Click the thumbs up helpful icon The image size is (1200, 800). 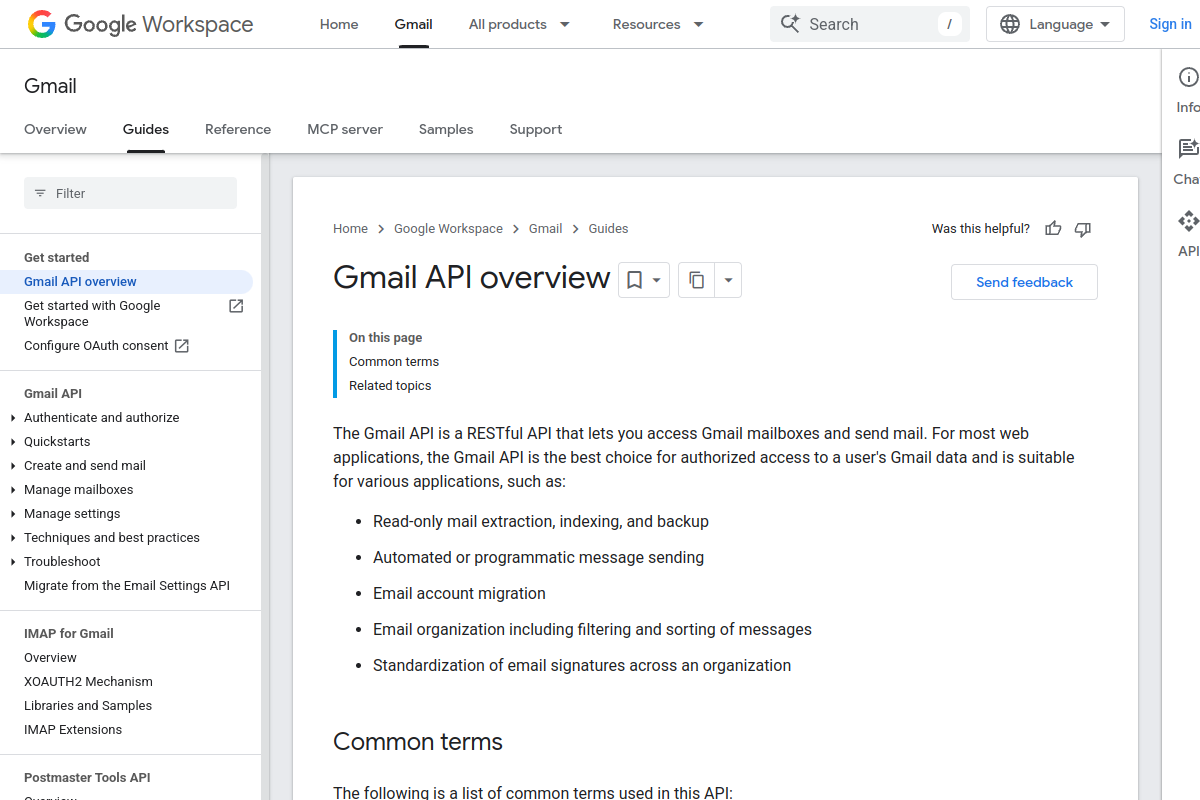pos(1053,229)
